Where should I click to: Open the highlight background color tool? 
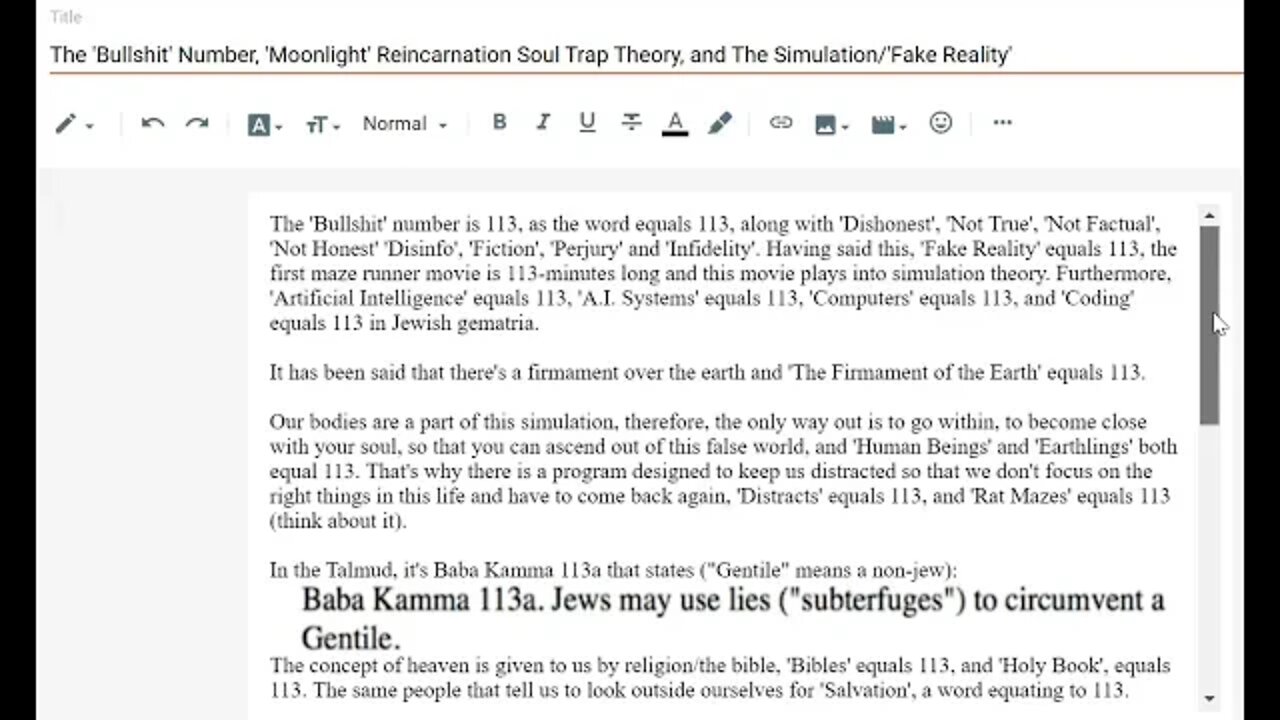click(720, 123)
